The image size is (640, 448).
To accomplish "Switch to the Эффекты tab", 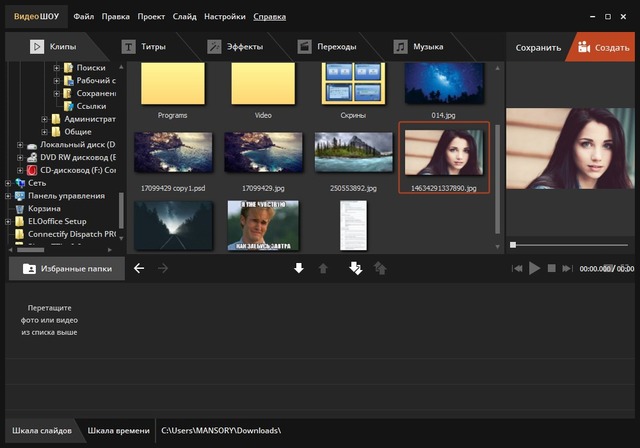I will click(238, 47).
